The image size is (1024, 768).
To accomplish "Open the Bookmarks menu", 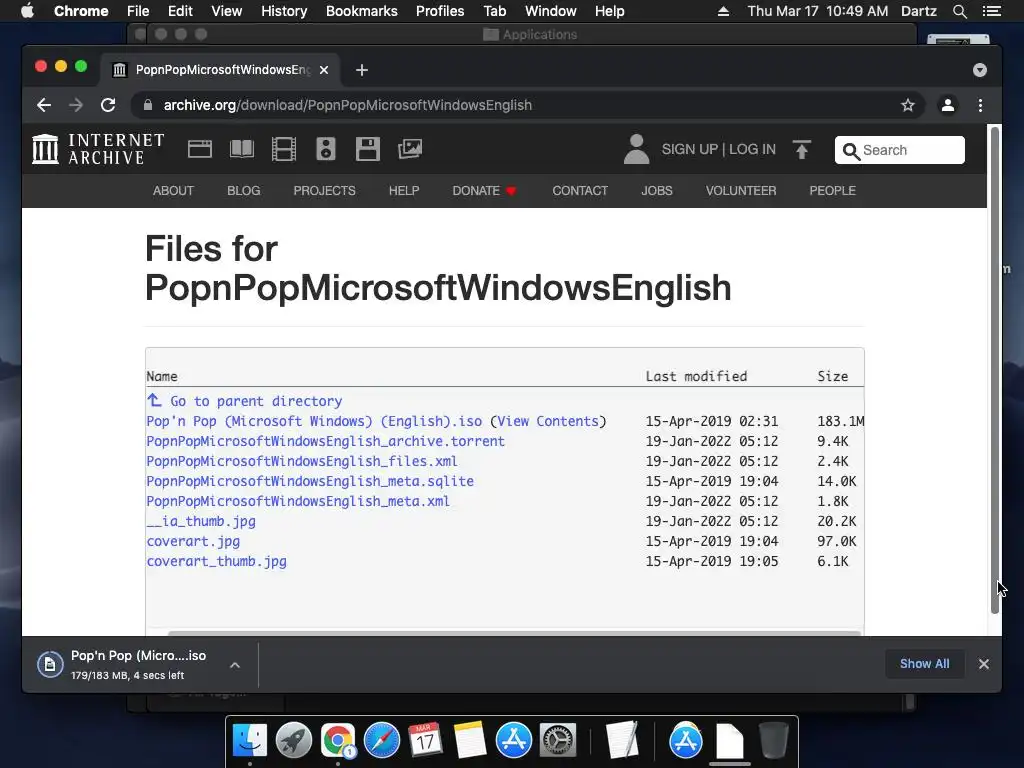I will [362, 11].
